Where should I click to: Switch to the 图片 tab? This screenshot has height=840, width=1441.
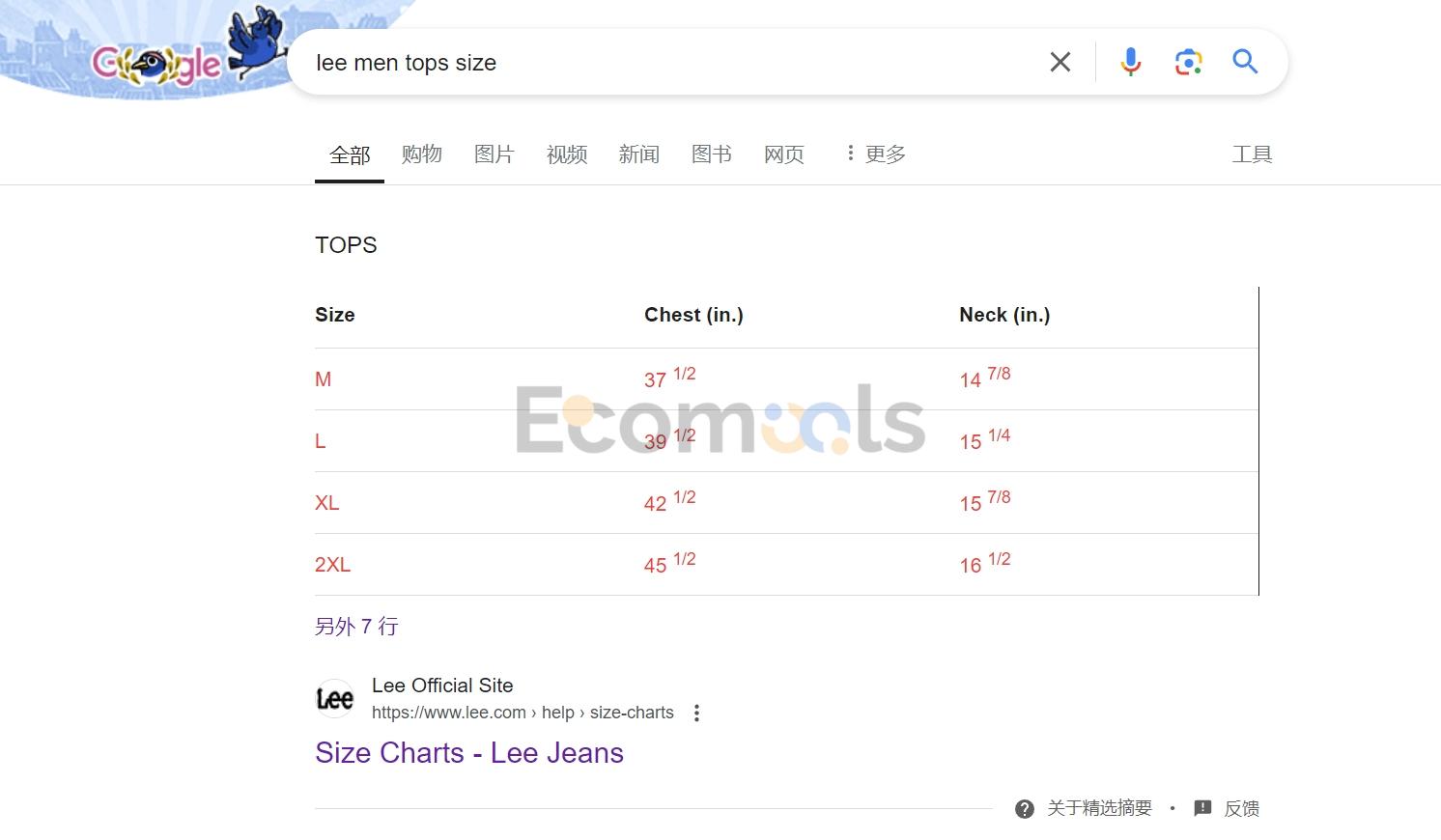pos(494,154)
